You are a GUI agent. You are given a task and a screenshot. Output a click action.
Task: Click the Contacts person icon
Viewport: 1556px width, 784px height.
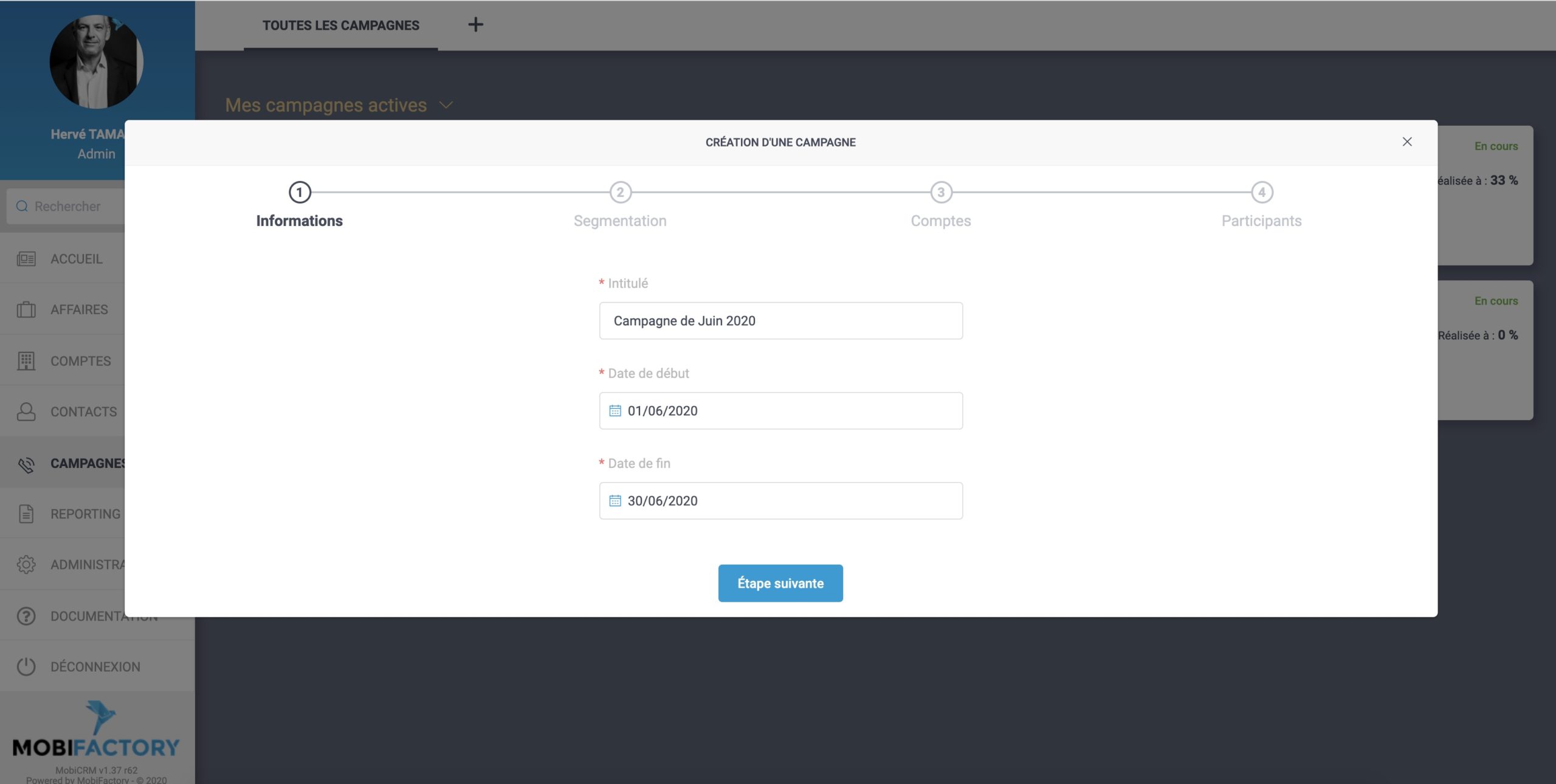(x=26, y=412)
